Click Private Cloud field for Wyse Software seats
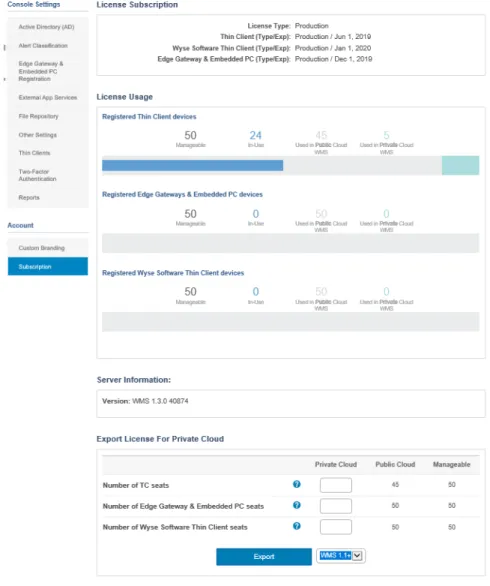Image resolution: width=490 pixels, height=586 pixels. pos(336,527)
